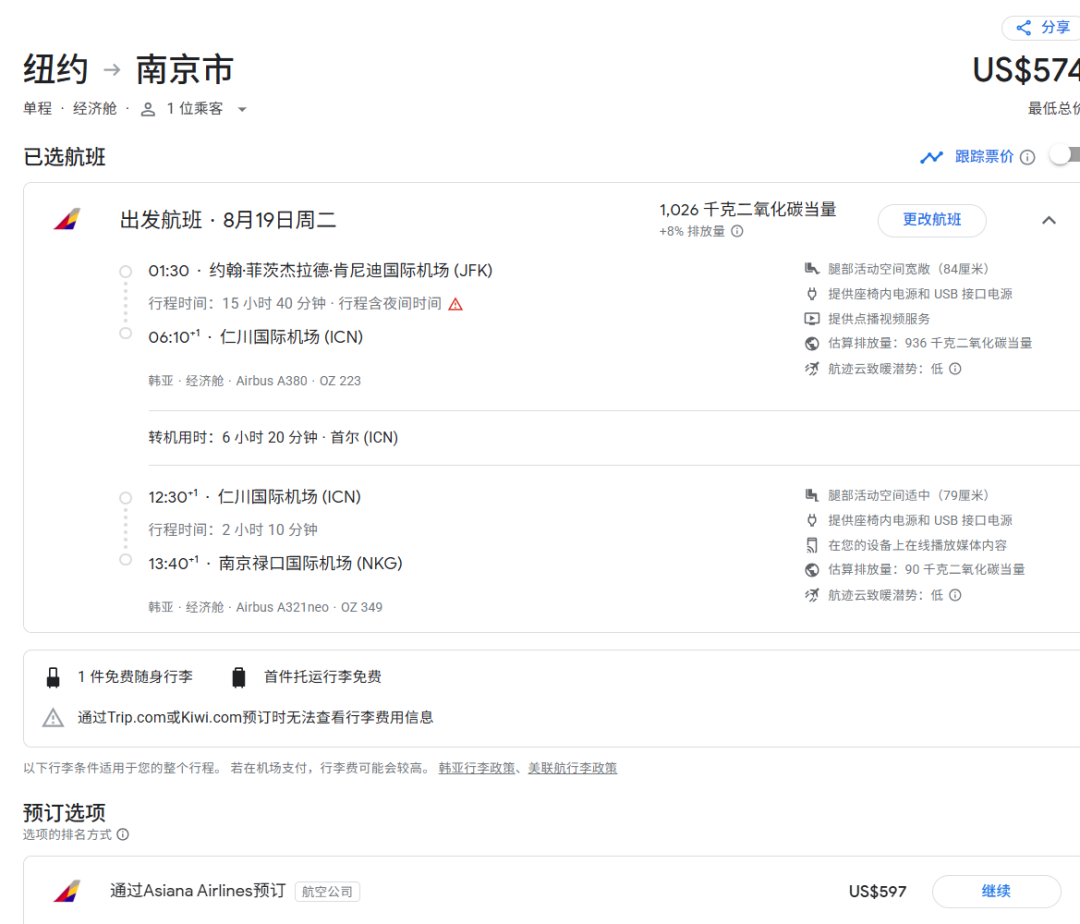Enable the 跟踪票价 price tracking switch
The image size is (1080, 924).
pos(1064,156)
